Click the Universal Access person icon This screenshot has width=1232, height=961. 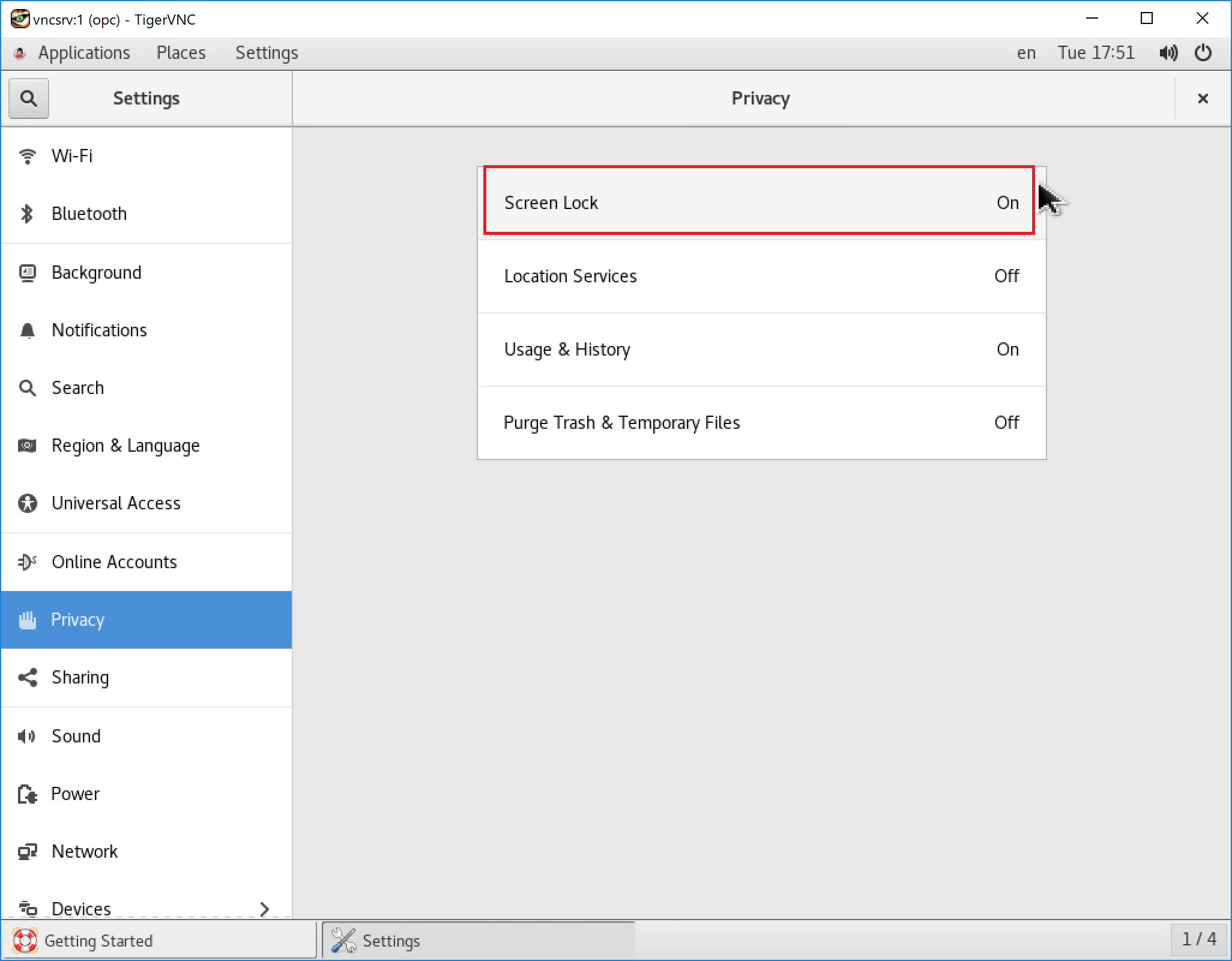27,503
